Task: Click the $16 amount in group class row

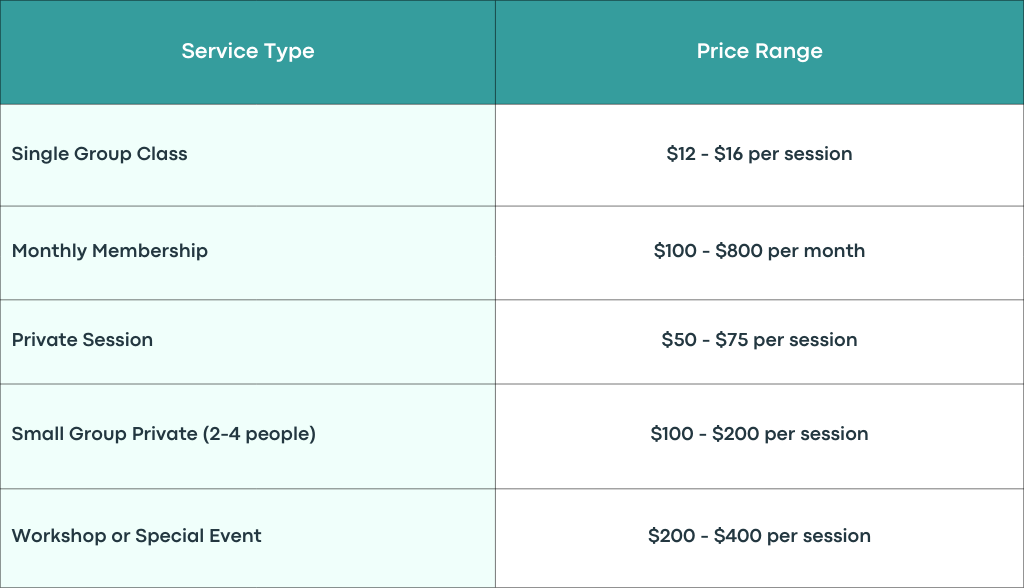Action: click(x=728, y=154)
